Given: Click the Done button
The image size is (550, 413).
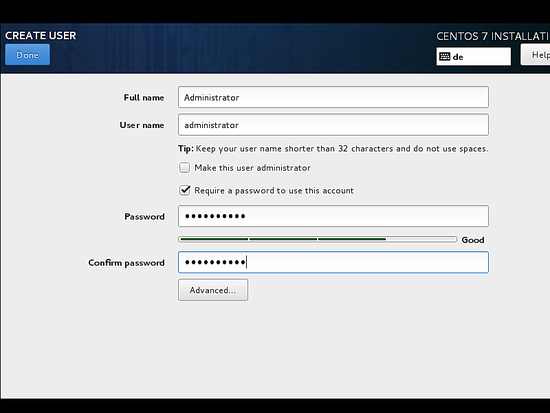Looking at the screenshot, I should click(x=27, y=55).
